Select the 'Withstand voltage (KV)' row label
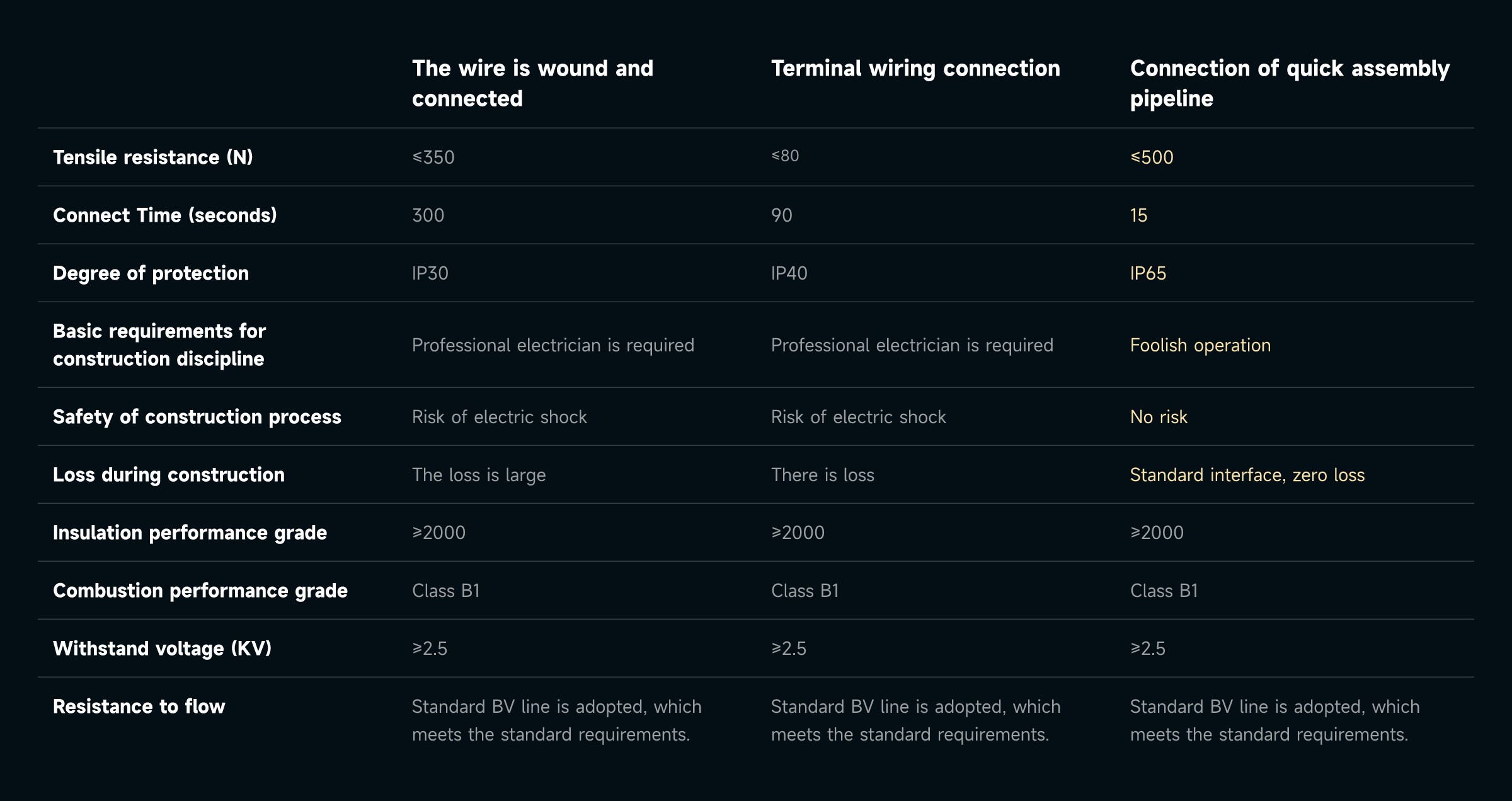The width and height of the screenshot is (1512, 801). [162, 649]
